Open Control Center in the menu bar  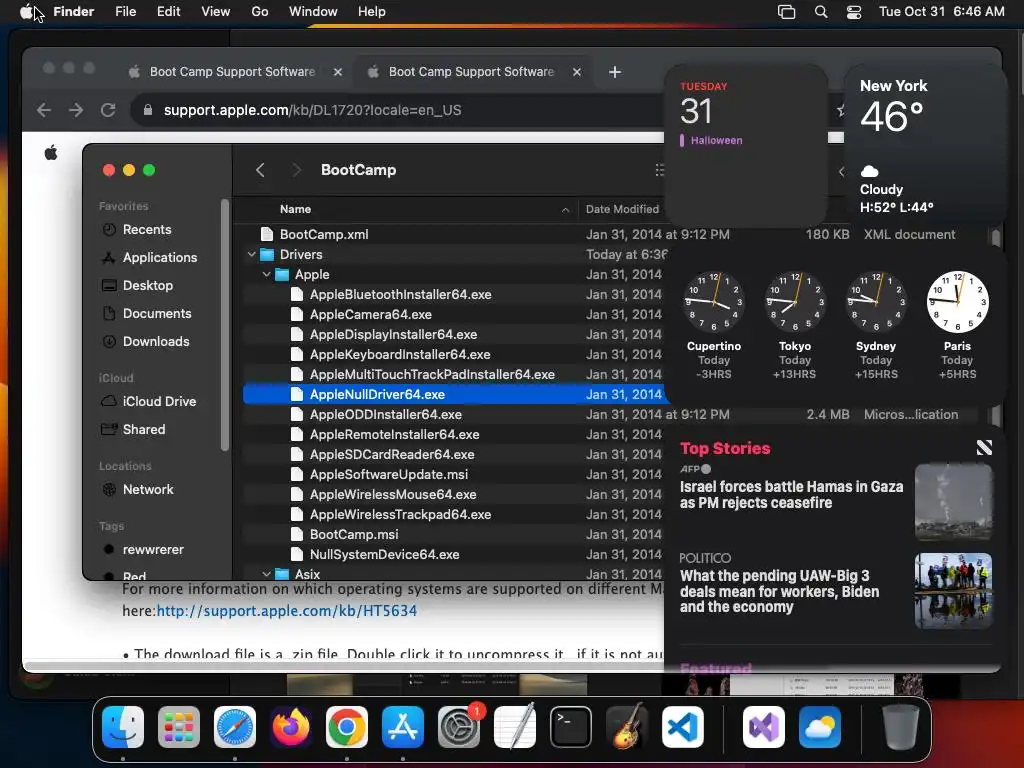pyautogui.click(x=854, y=12)
